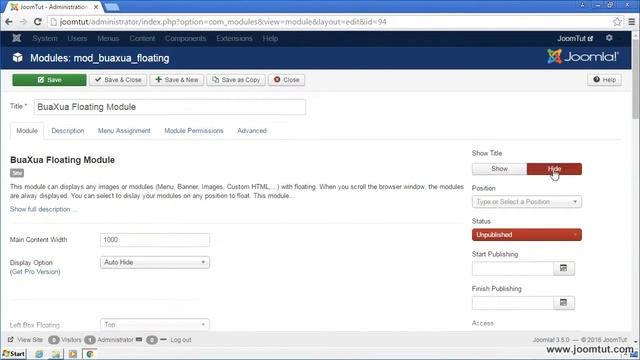Switch to the Advanced tab
Screen dimensions: 640x360
coord(252,131)
